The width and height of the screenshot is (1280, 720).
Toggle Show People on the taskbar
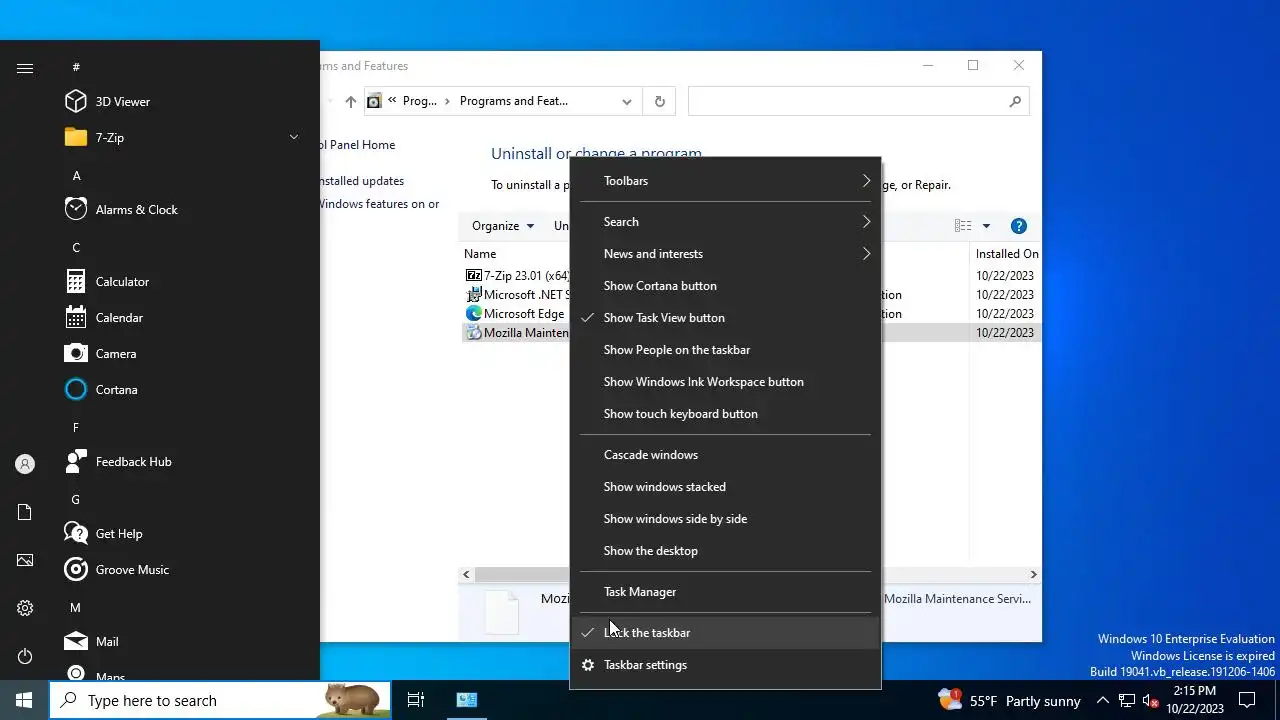pyautogui.click(x=725, y=349)
